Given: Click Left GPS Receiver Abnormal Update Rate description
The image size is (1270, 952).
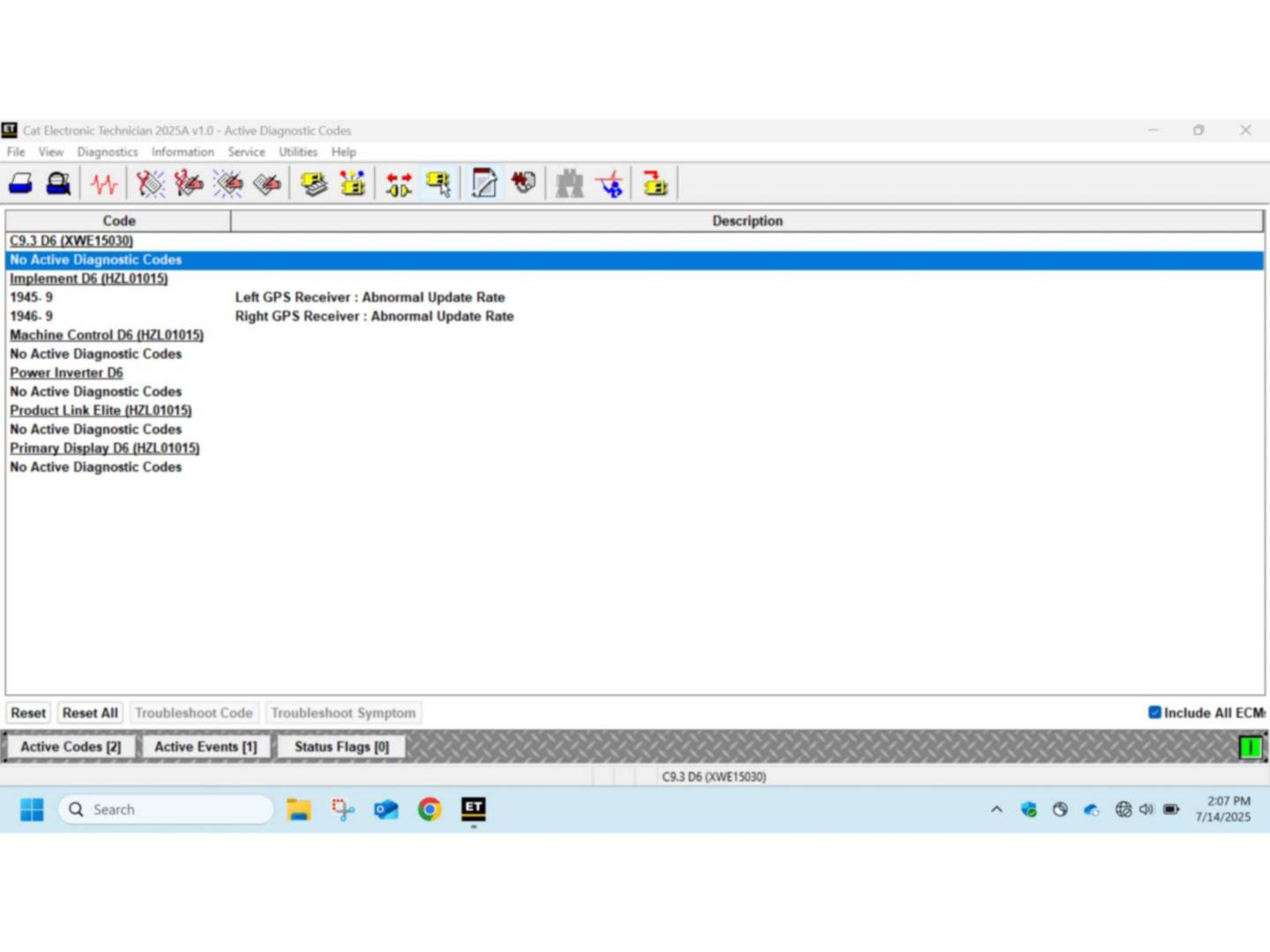Looking at the screenshot, I should click(370, 297).
